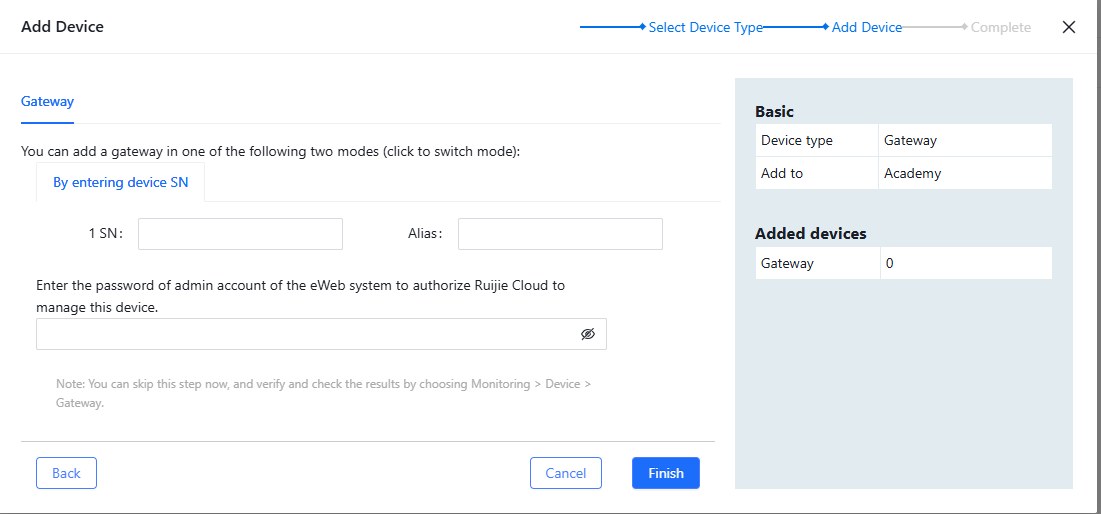Toggle password visibility eye icon

[x=588, y=334]
